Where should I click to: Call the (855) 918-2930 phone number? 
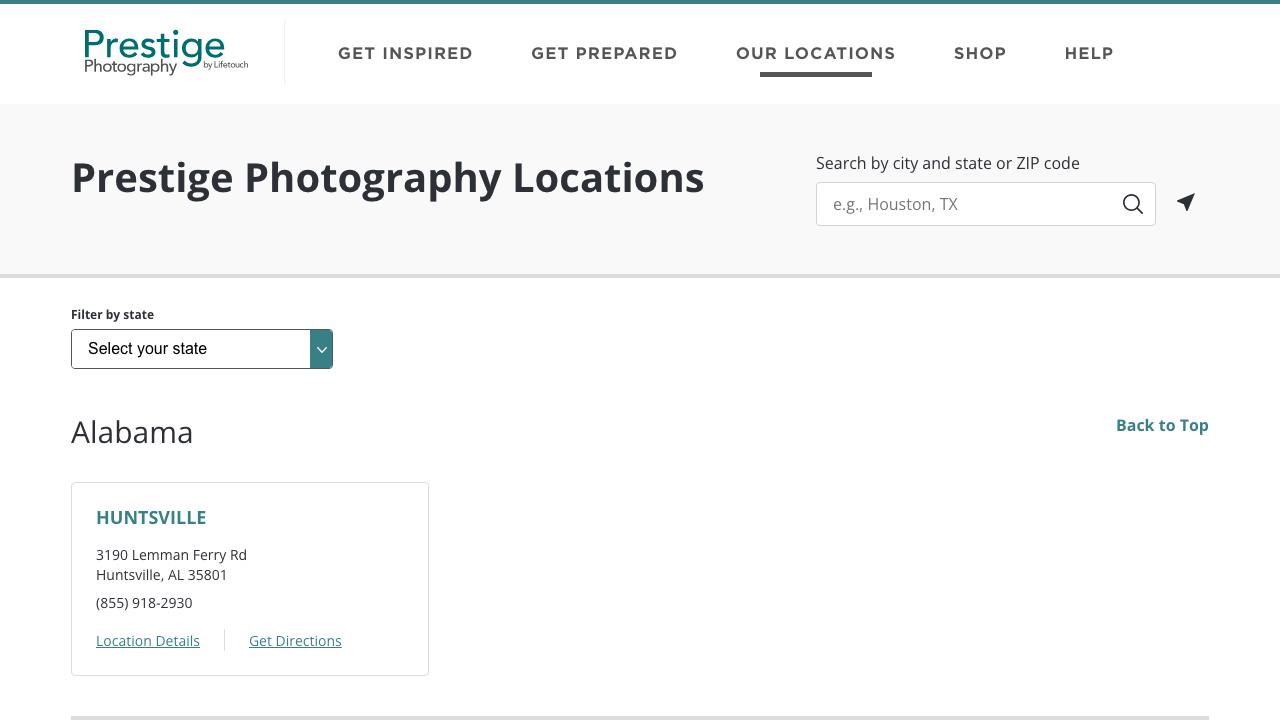144,603
